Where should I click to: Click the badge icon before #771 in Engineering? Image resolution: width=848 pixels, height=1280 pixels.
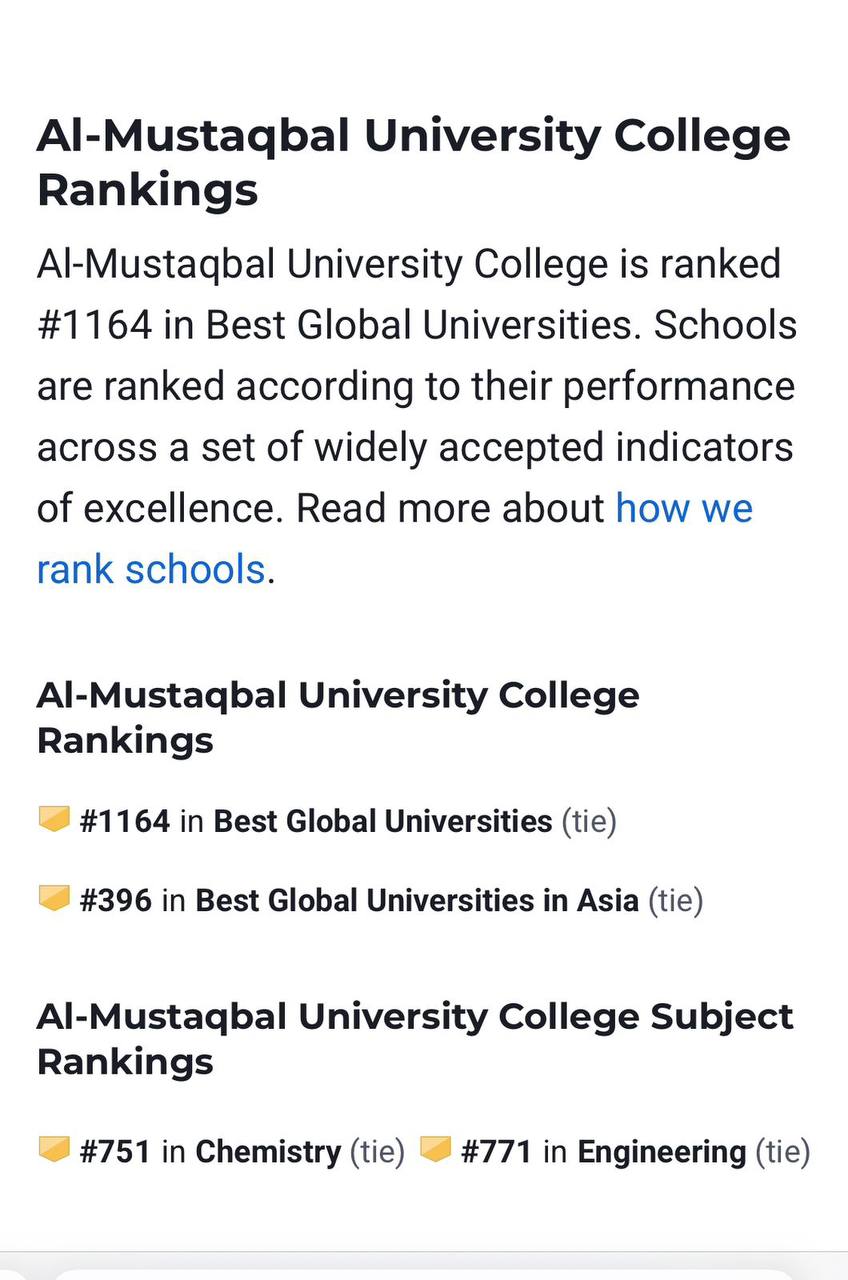pos(436,1150)
